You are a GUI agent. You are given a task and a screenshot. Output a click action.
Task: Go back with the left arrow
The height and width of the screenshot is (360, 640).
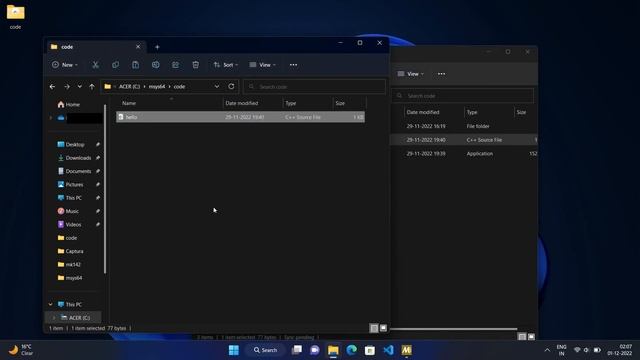tap(52, 87)
